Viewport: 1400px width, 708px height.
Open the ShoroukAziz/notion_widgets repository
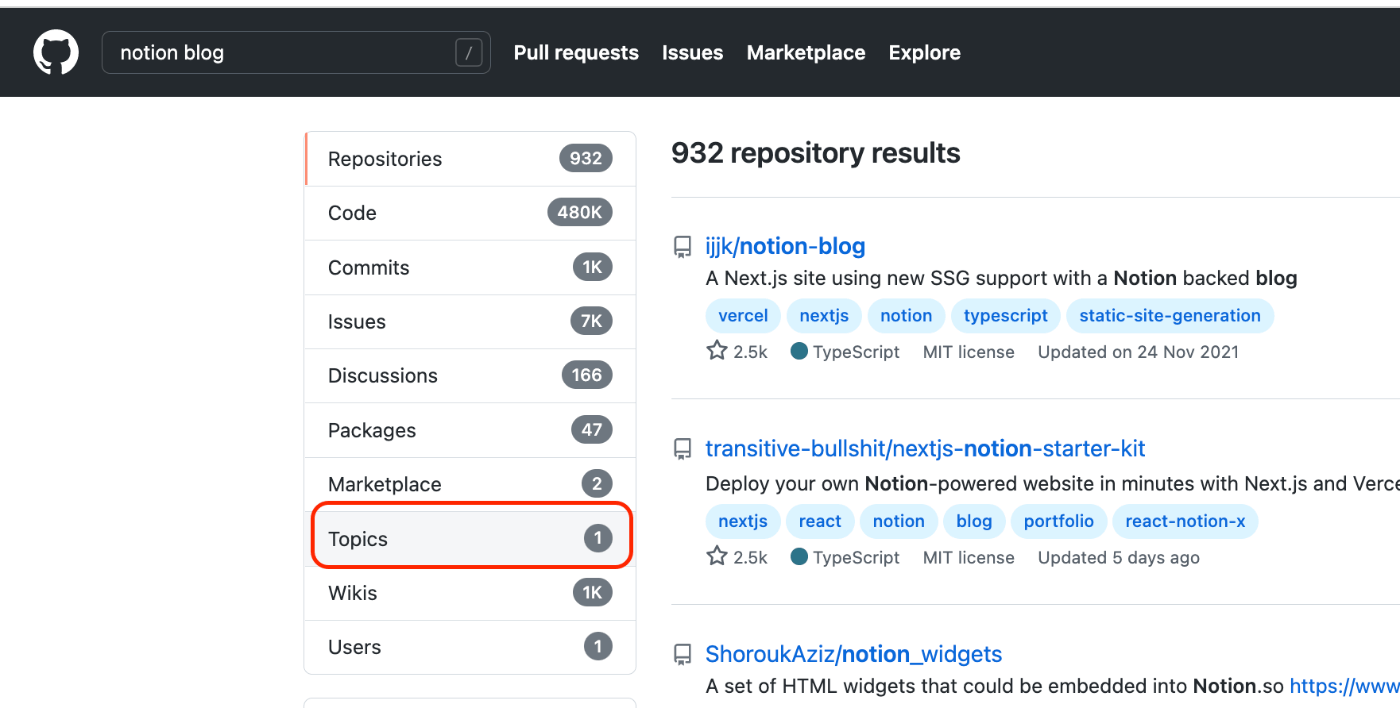click(853, 654)
